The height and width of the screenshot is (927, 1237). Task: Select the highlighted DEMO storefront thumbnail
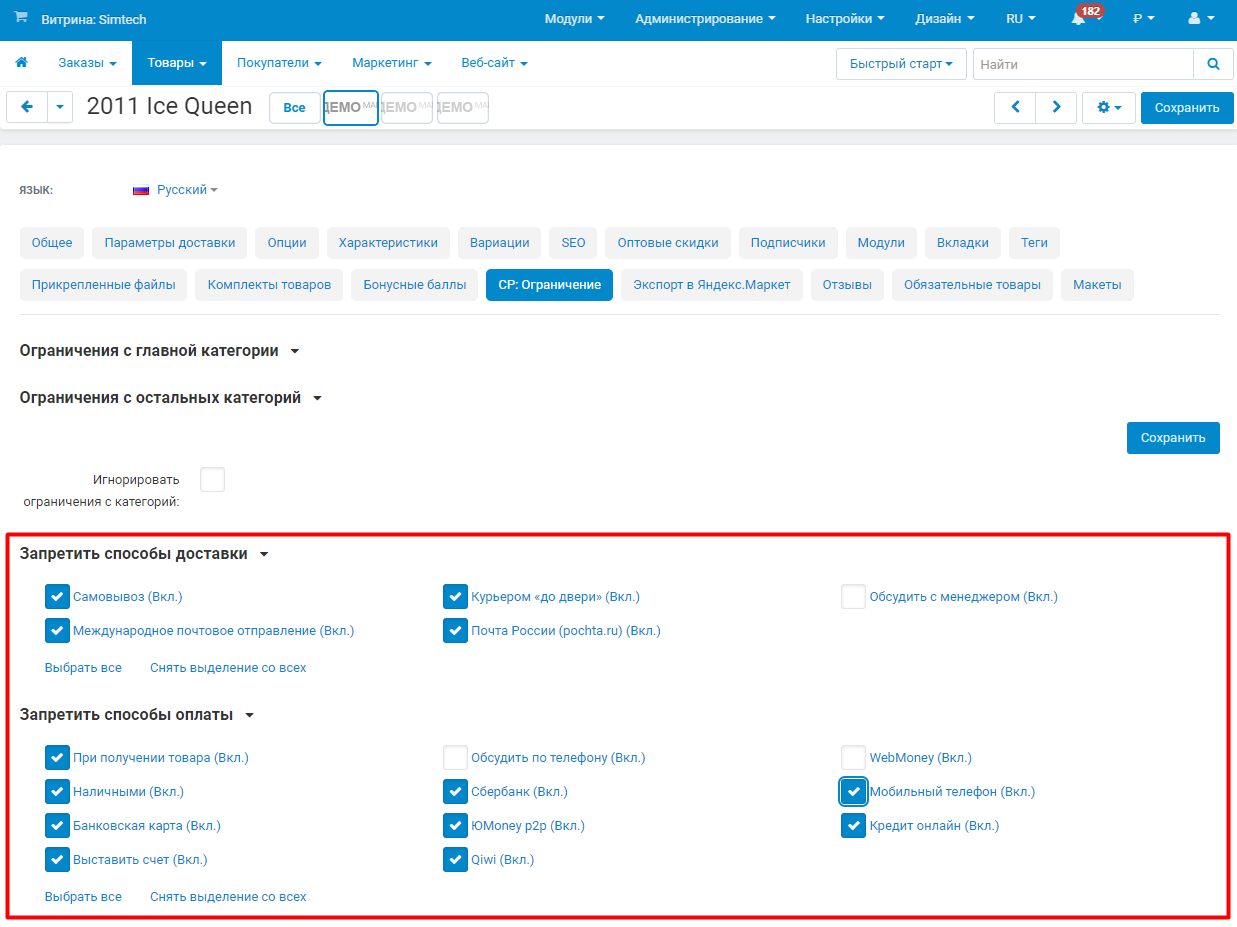351,108
